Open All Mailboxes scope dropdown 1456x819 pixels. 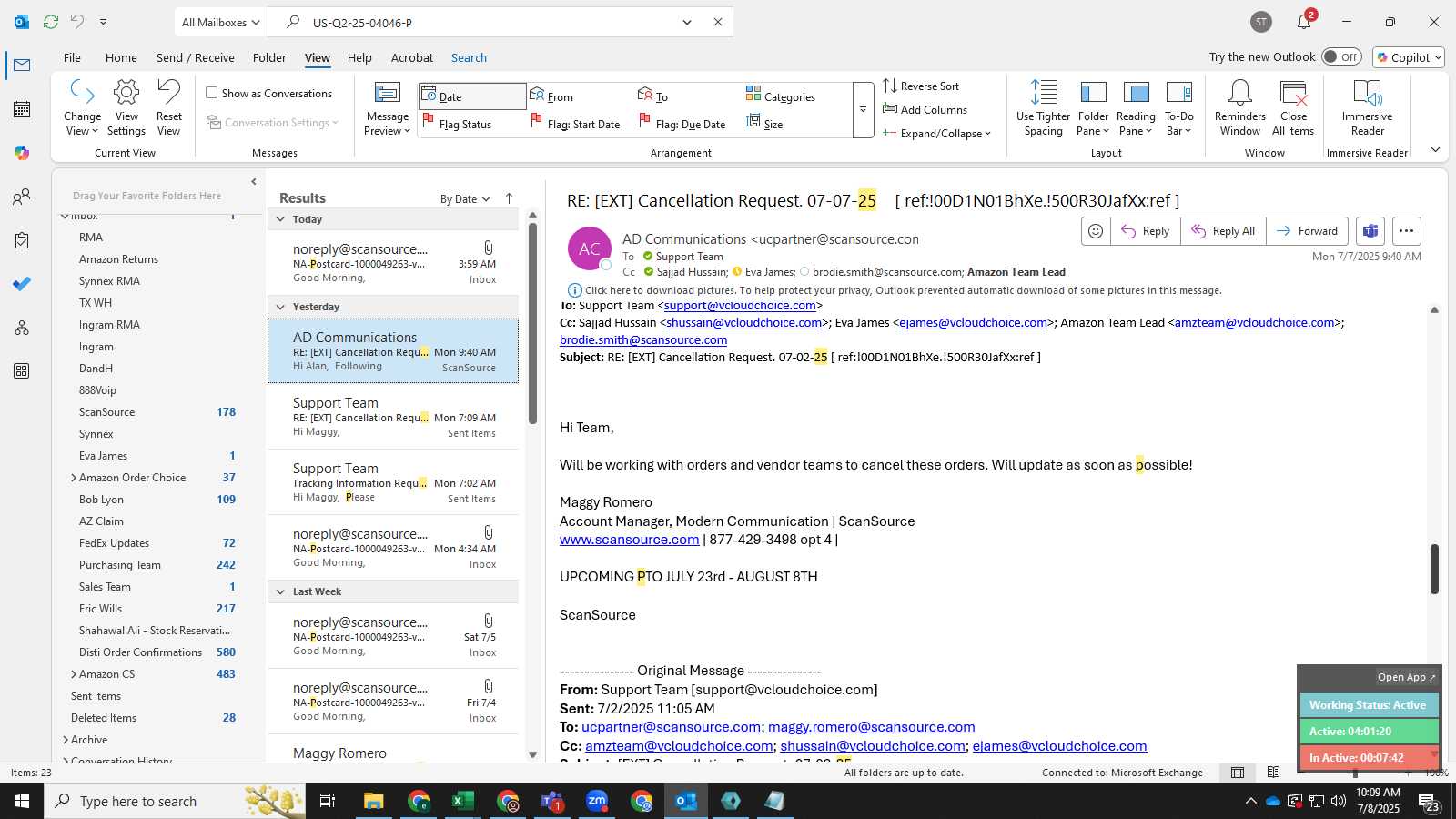click(x=220, y=22)
